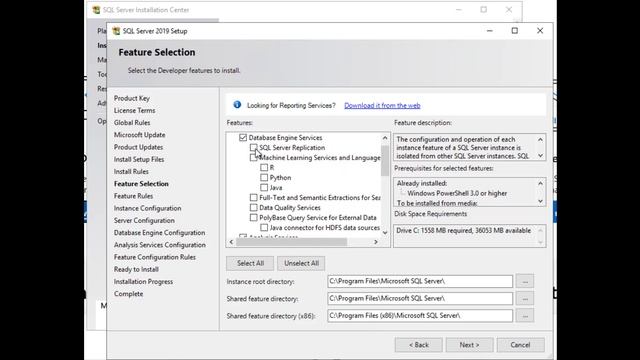Select Database Engine Configuration step
Viewport: 640px width, 360px height.
coord(160,233)
